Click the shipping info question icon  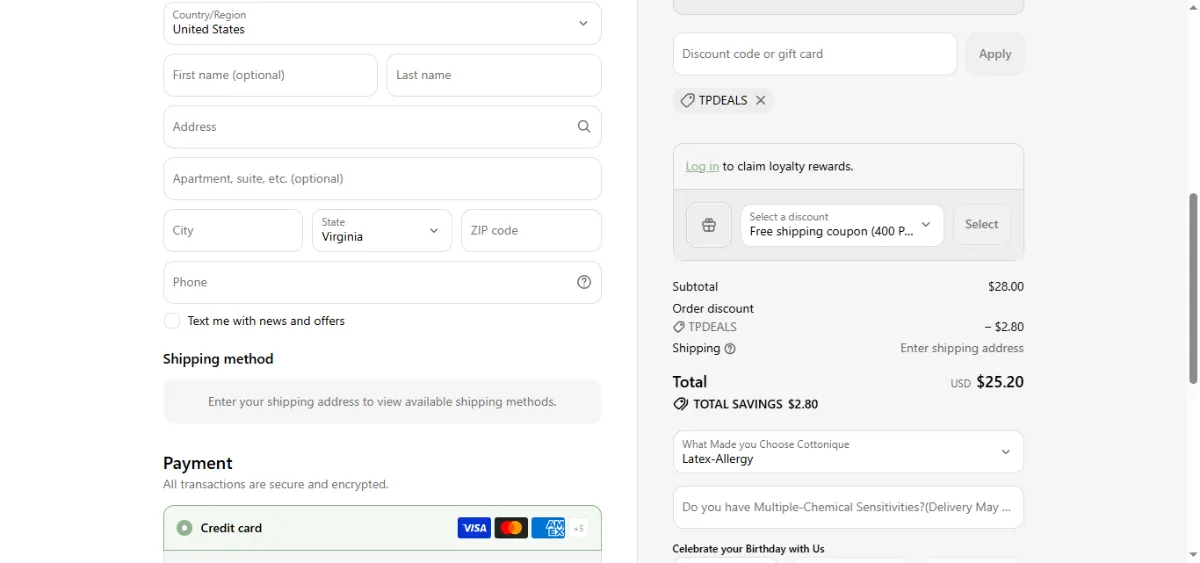click(x=730, y=349)
